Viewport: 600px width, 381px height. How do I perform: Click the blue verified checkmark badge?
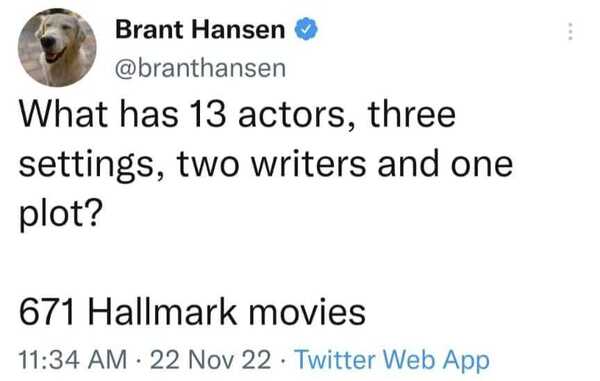(306, 29)
